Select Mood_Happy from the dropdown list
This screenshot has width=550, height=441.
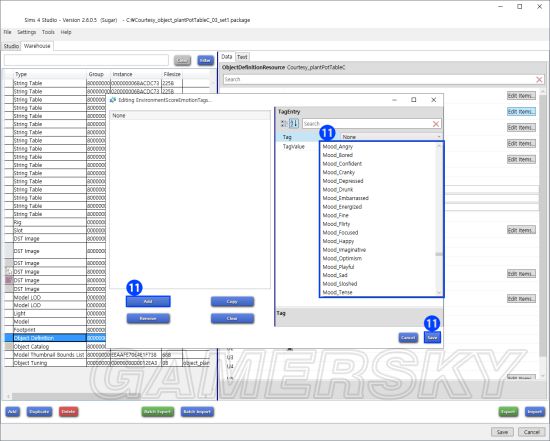tap(338, 241)
